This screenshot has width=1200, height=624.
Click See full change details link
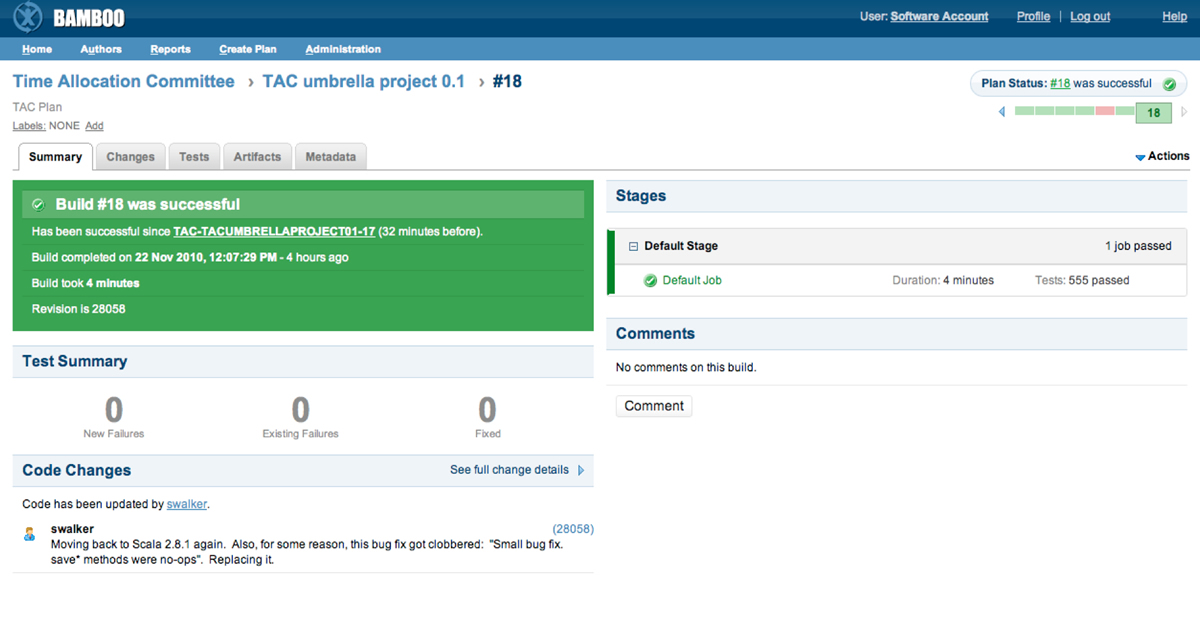click(509, 470)
